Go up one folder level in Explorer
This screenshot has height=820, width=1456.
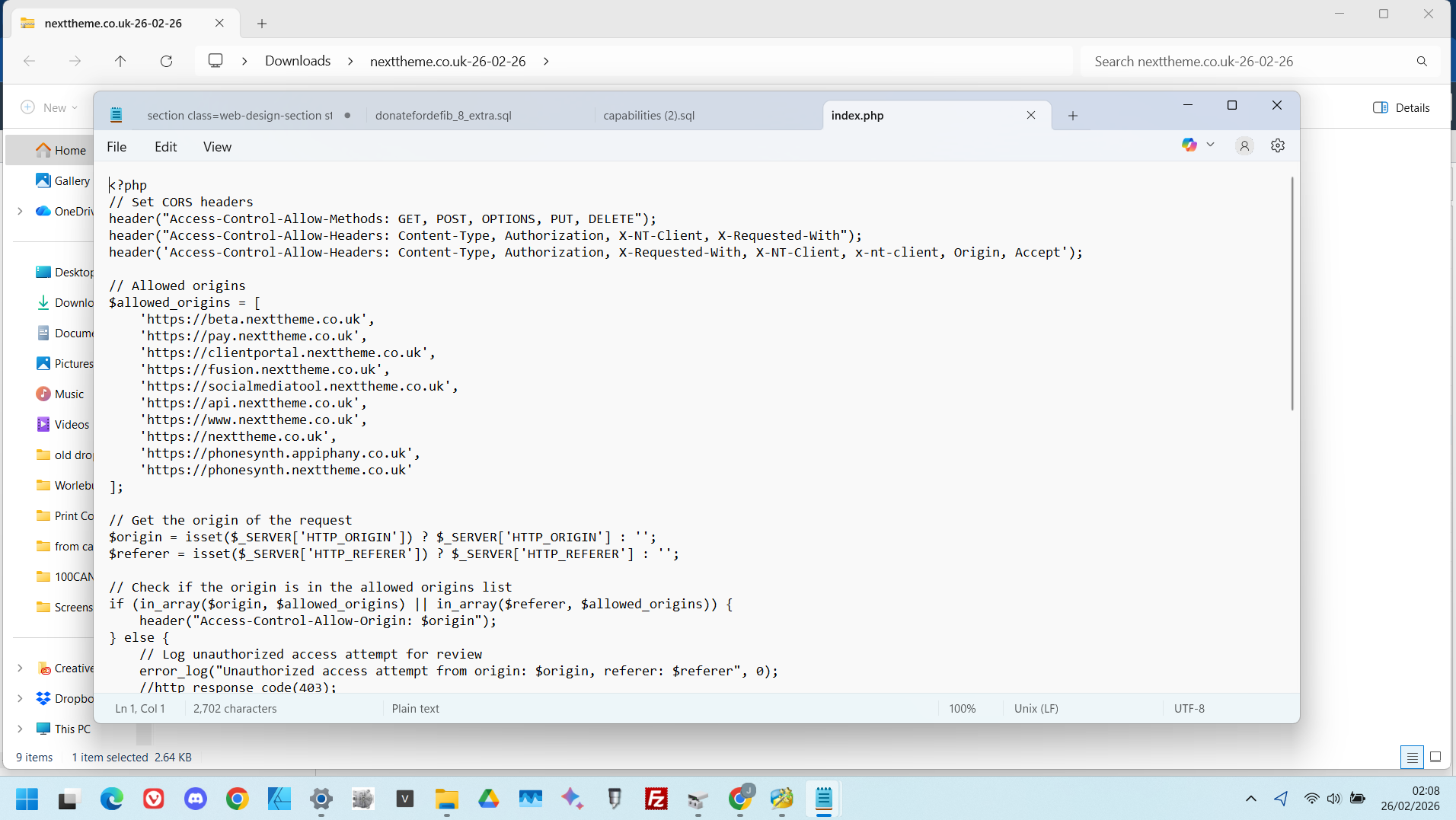point(120,61)
